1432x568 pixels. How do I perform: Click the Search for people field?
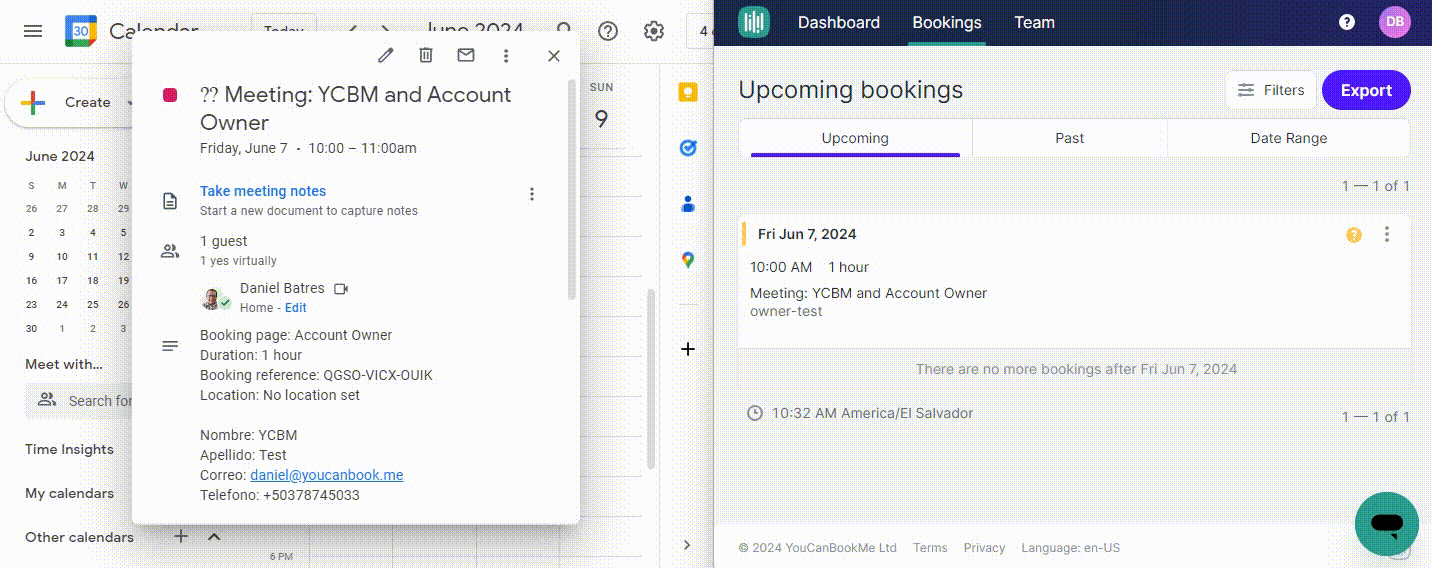(80, 400)
